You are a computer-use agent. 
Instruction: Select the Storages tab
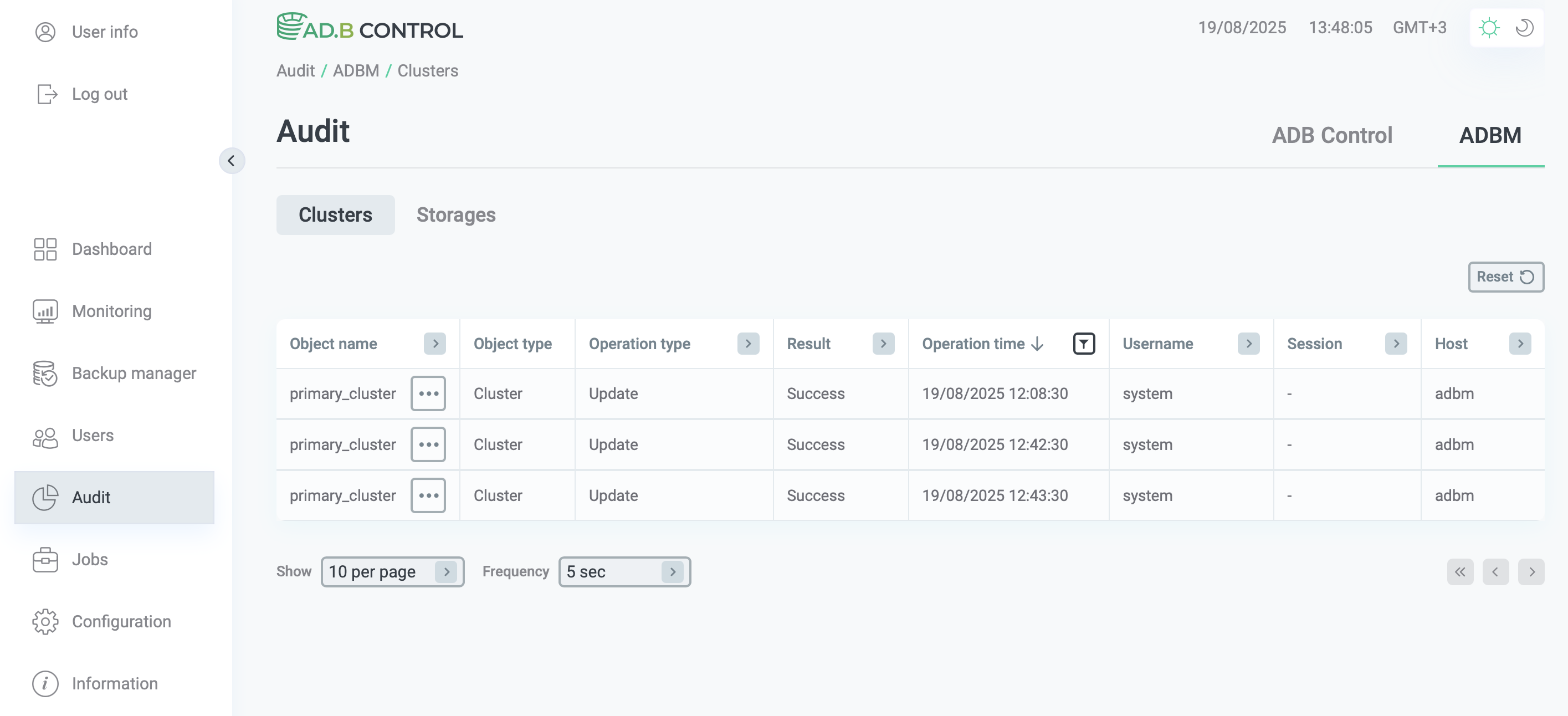tap(455, 215)
